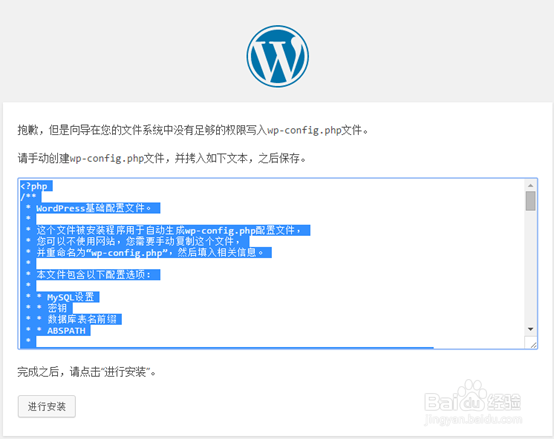Click the "MySQL设置" line

[71, 297]
